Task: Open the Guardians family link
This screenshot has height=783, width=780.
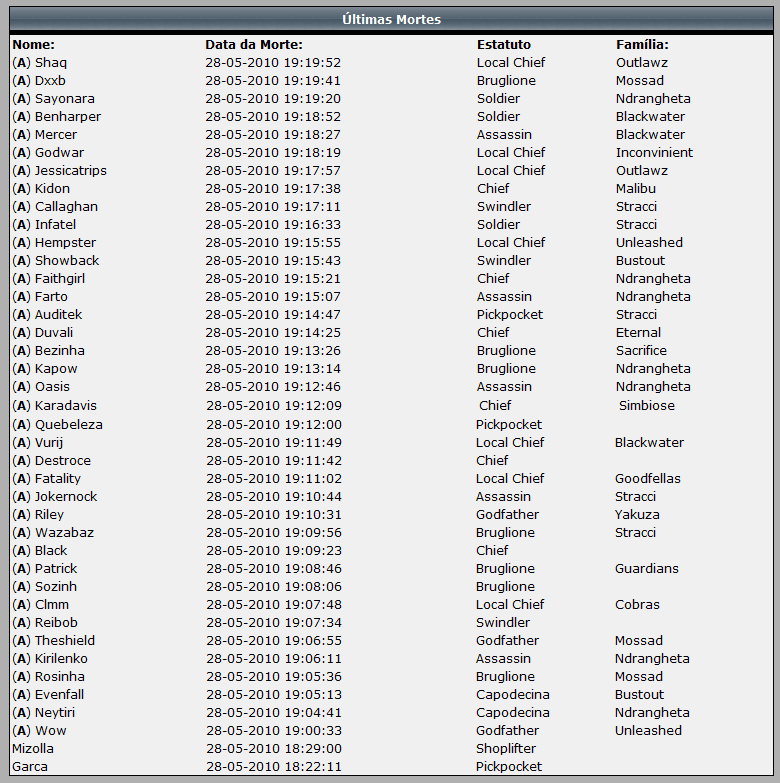Action: [x=646, y=569]
